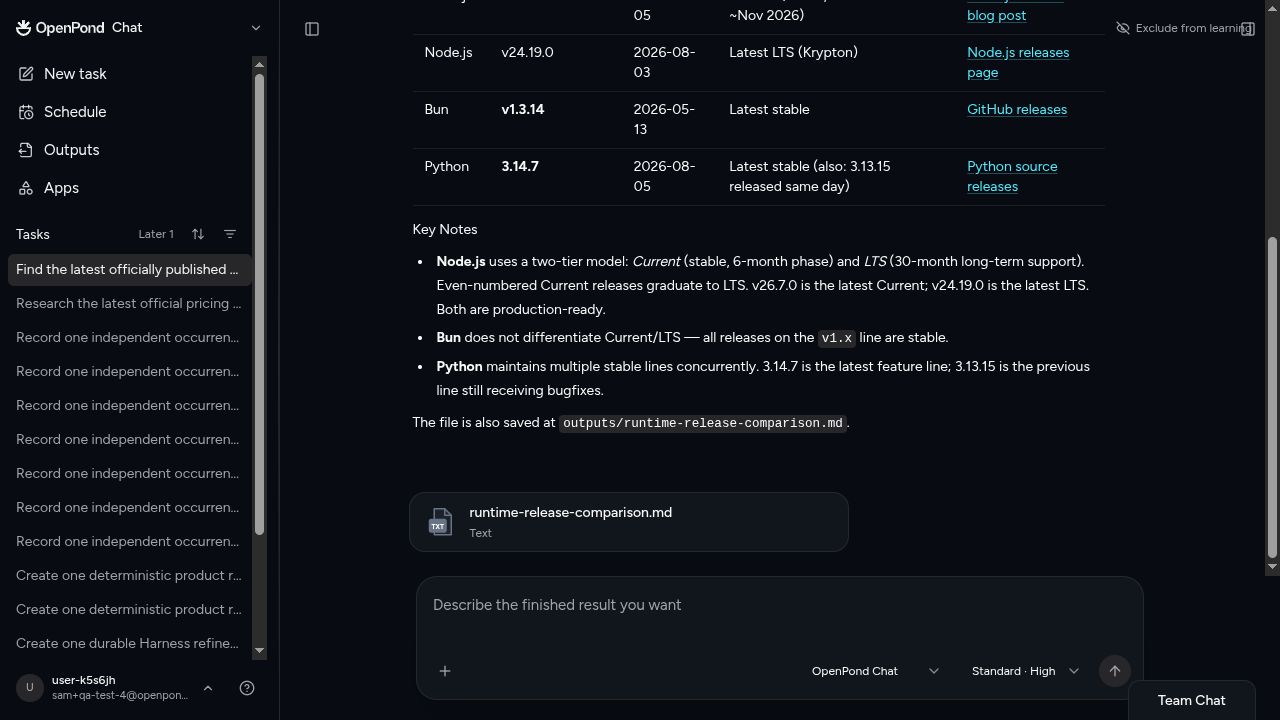Click the TXT file icon of runtime-release-comparison.md
Viewport: 1280px width, 720px height.
[x=440, y=522]
